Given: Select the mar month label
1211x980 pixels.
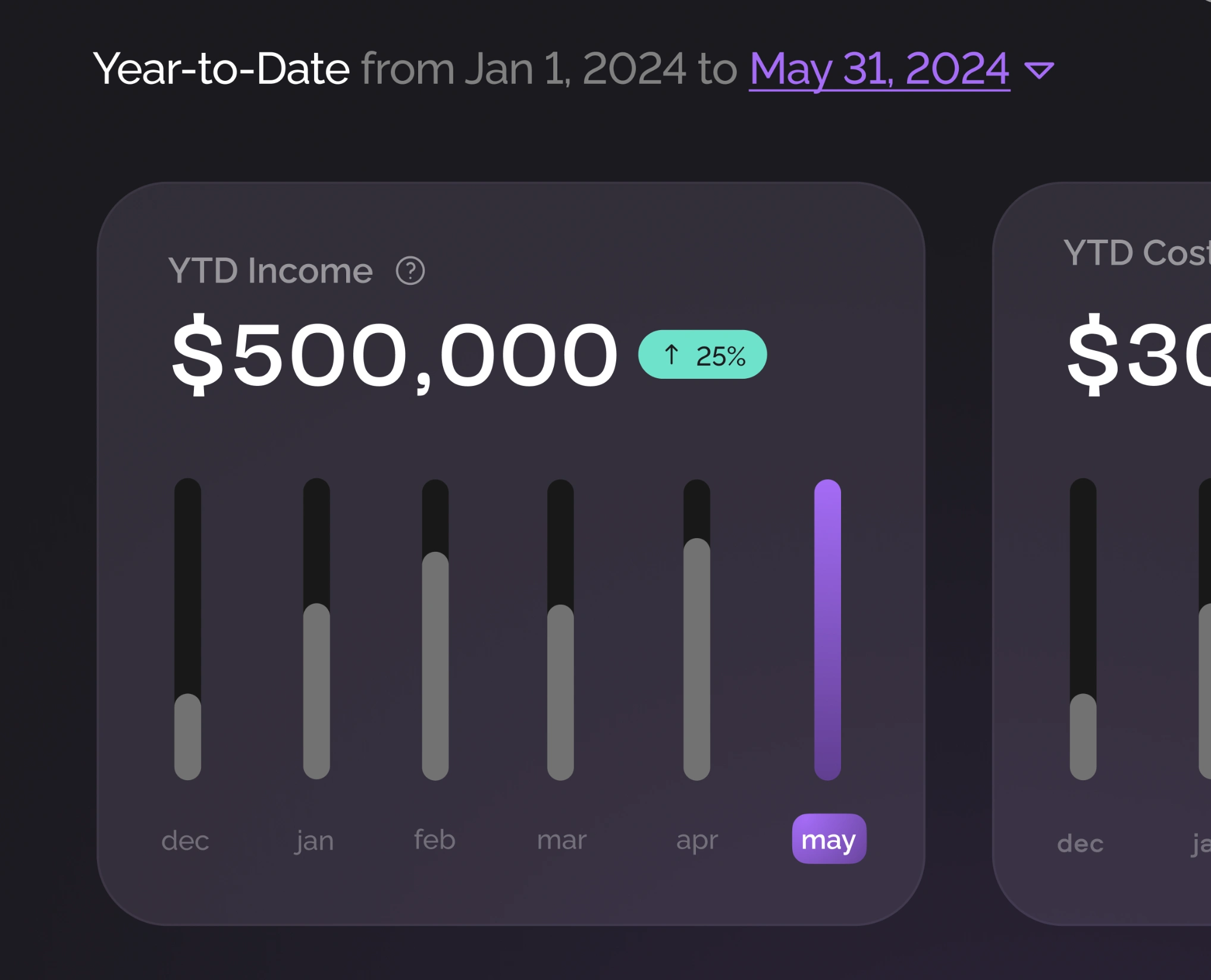Looking at the screenshot, I should click(x=561, y=840).
